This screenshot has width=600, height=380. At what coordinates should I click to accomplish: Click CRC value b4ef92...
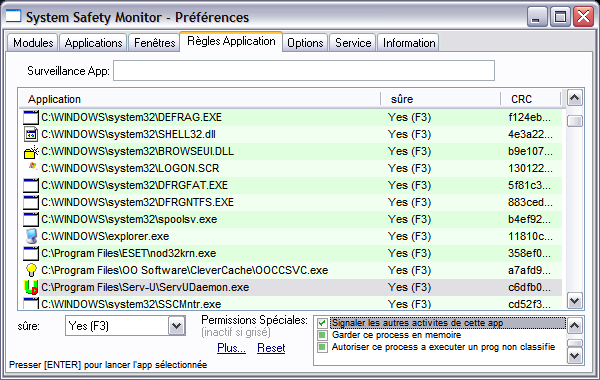coord(530,219)
